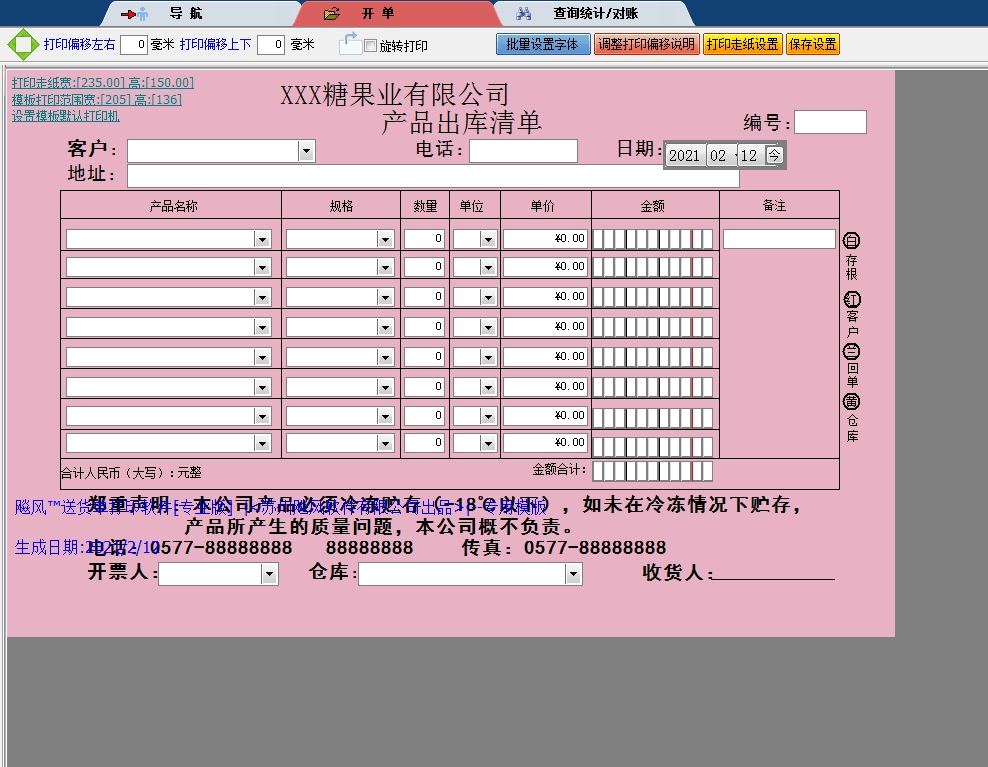Click the 批量设置字体 button

pyautogui.click(x=542, y=43)
